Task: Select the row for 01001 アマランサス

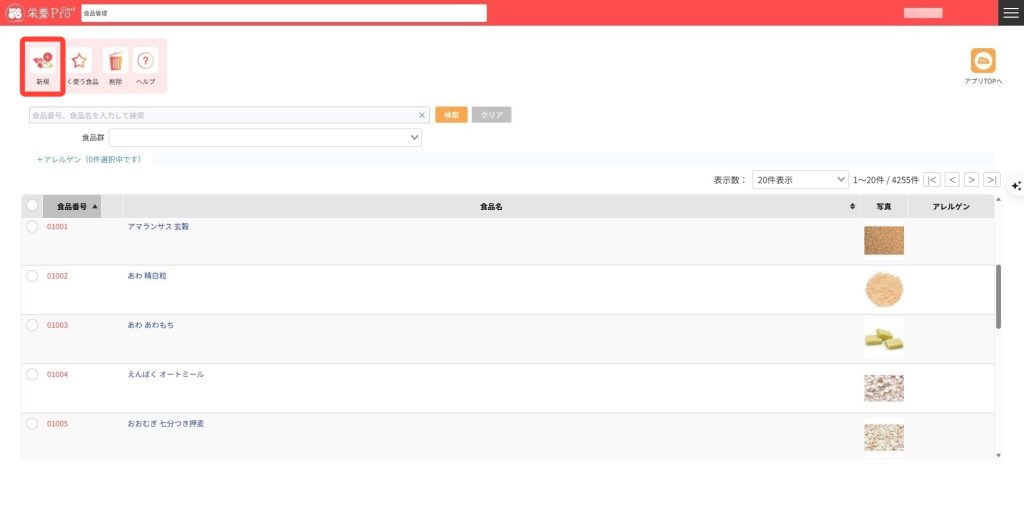Action: tap(32, 227)
